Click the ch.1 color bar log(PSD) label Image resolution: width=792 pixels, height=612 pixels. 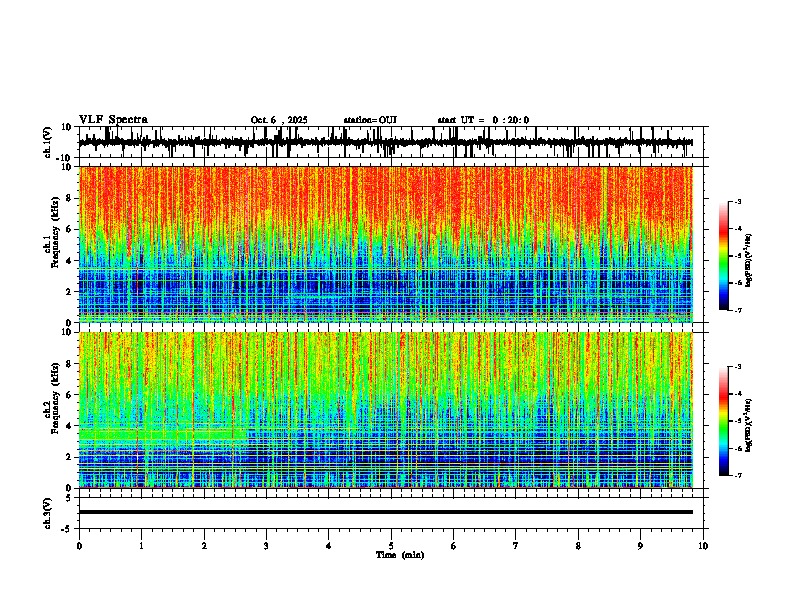pyautogui.click(x=748, y=260)
